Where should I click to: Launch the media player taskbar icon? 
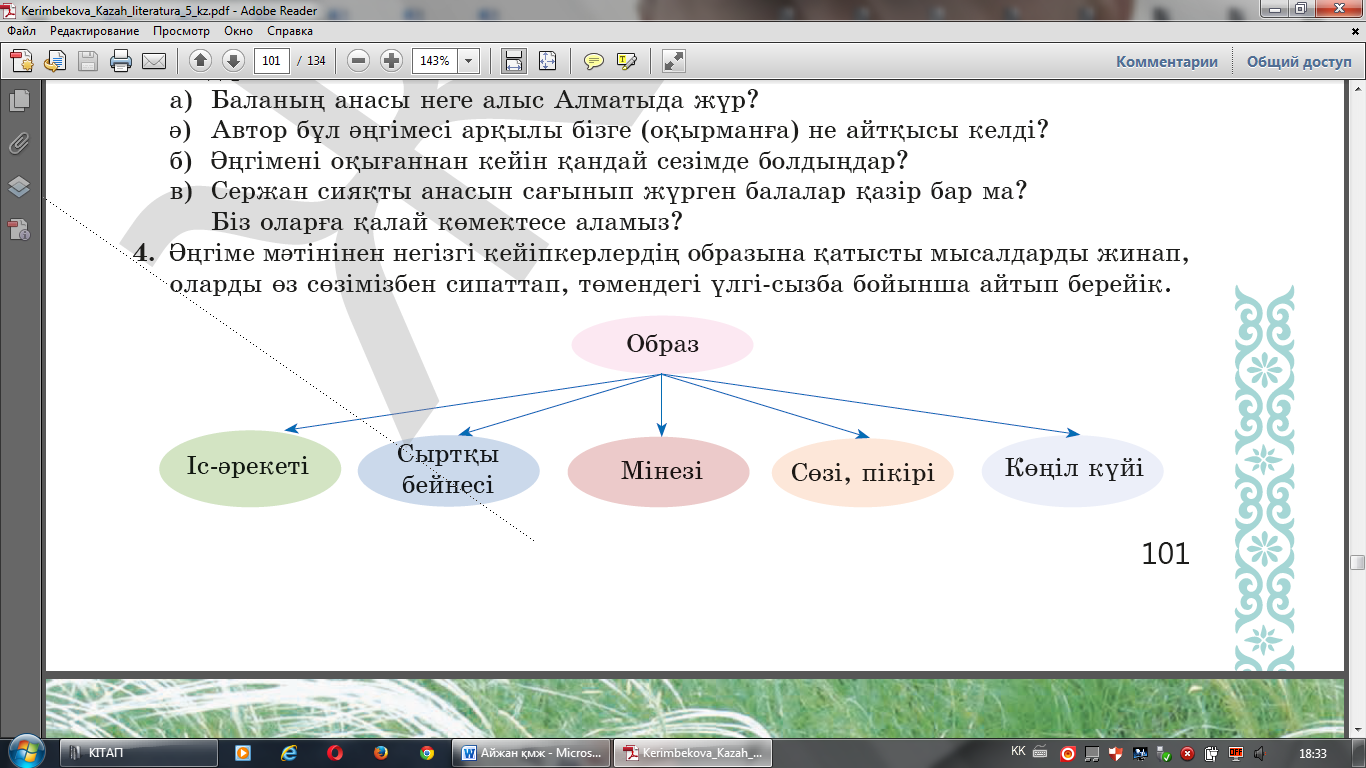click(242, 752)
